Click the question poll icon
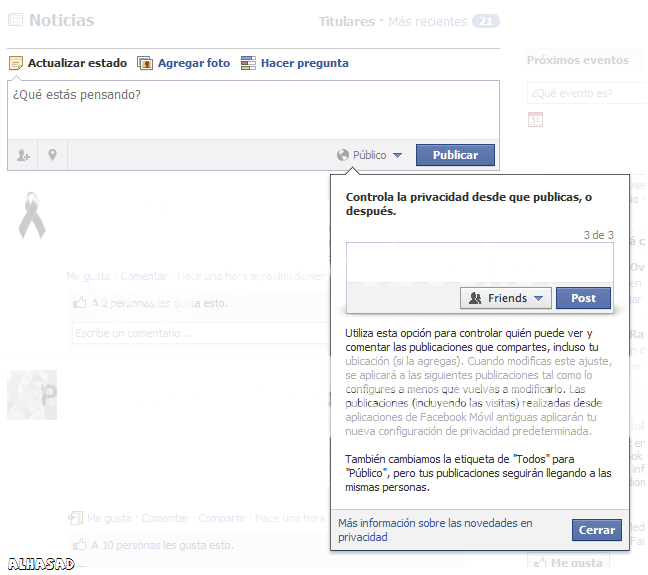The height and width of the screenshot is (575, 648). 248,63
